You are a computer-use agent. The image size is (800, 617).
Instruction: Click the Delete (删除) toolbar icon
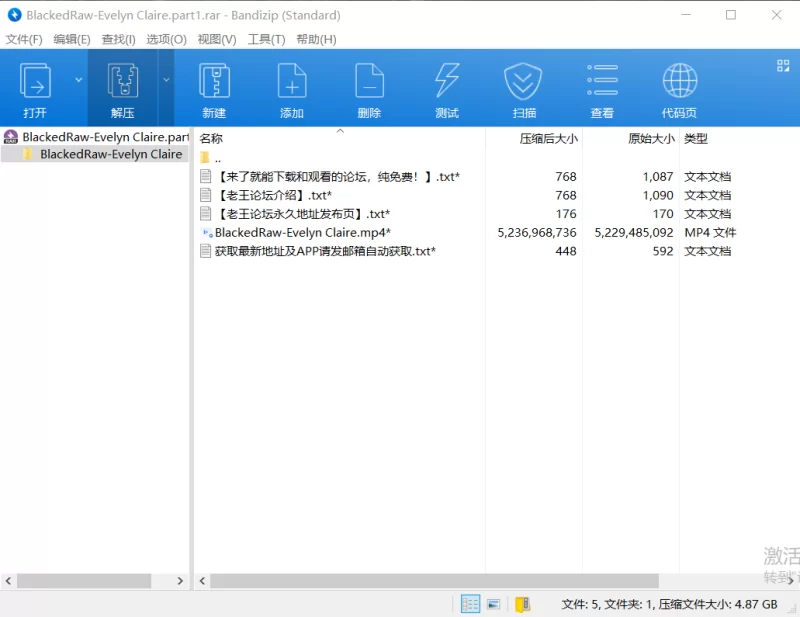369,81
